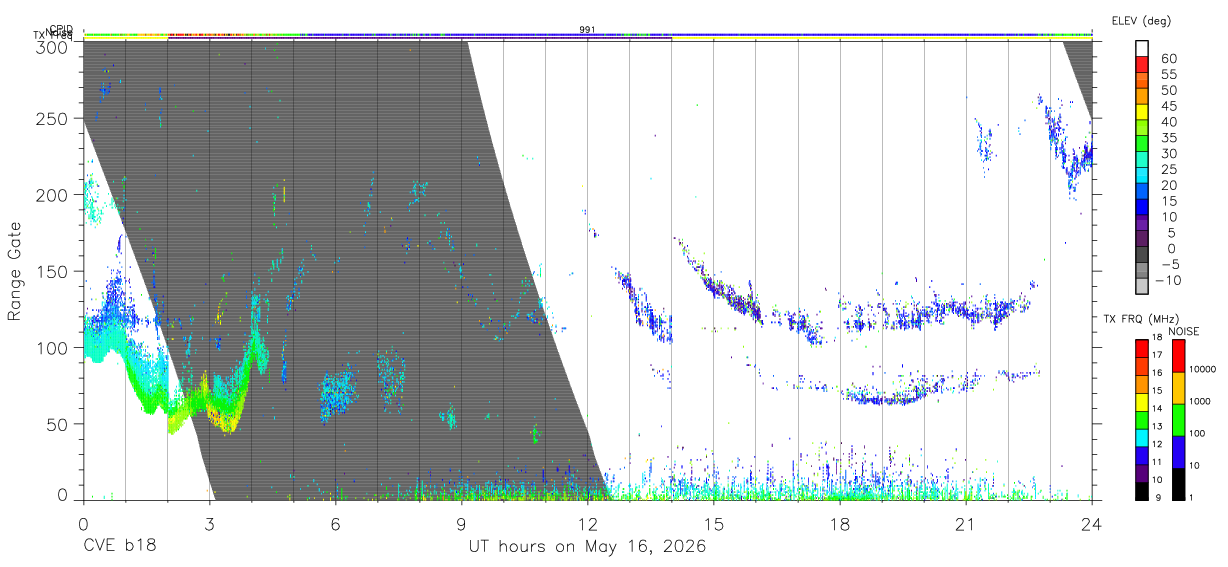Click the 12 tick on UT hours axis

tap(587, 523)
